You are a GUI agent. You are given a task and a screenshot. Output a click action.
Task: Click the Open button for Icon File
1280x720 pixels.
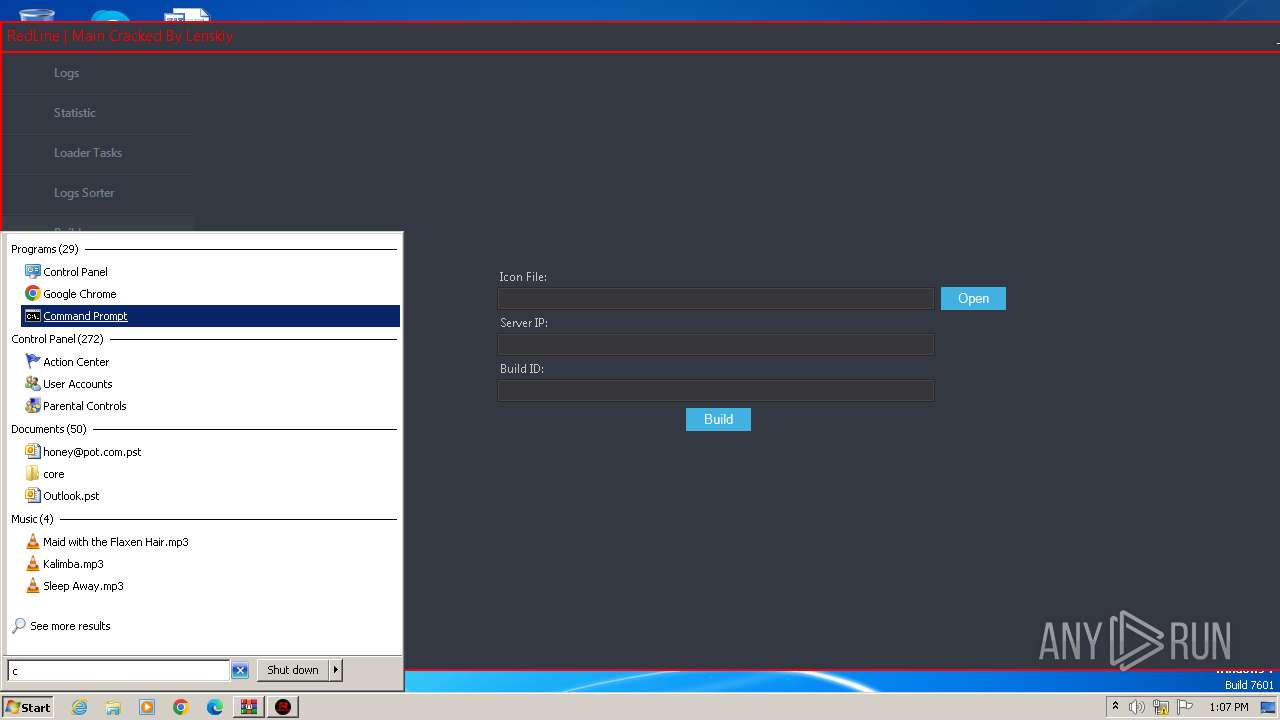point(973,298)
